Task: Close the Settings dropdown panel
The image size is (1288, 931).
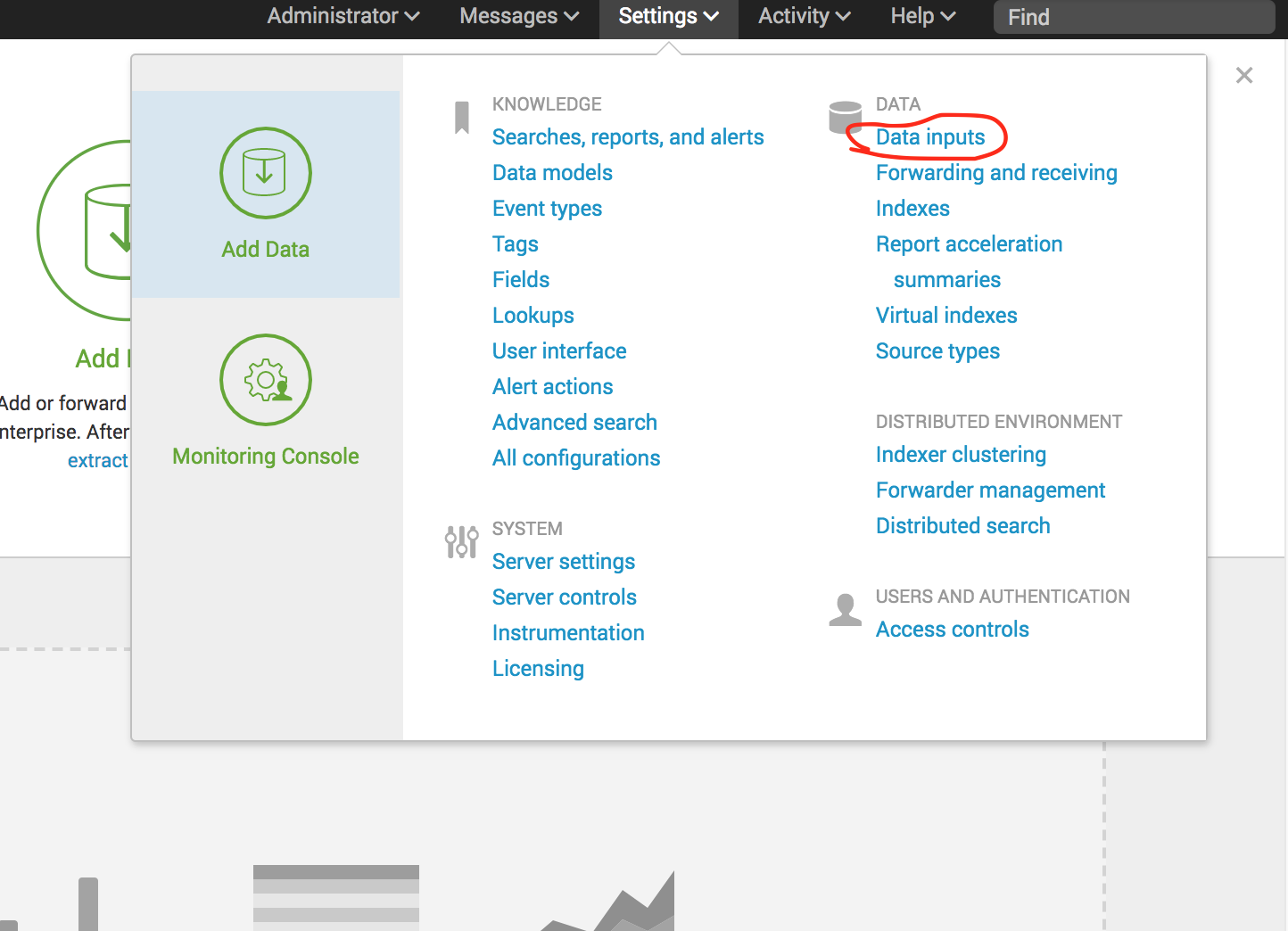Action: 1244,76
